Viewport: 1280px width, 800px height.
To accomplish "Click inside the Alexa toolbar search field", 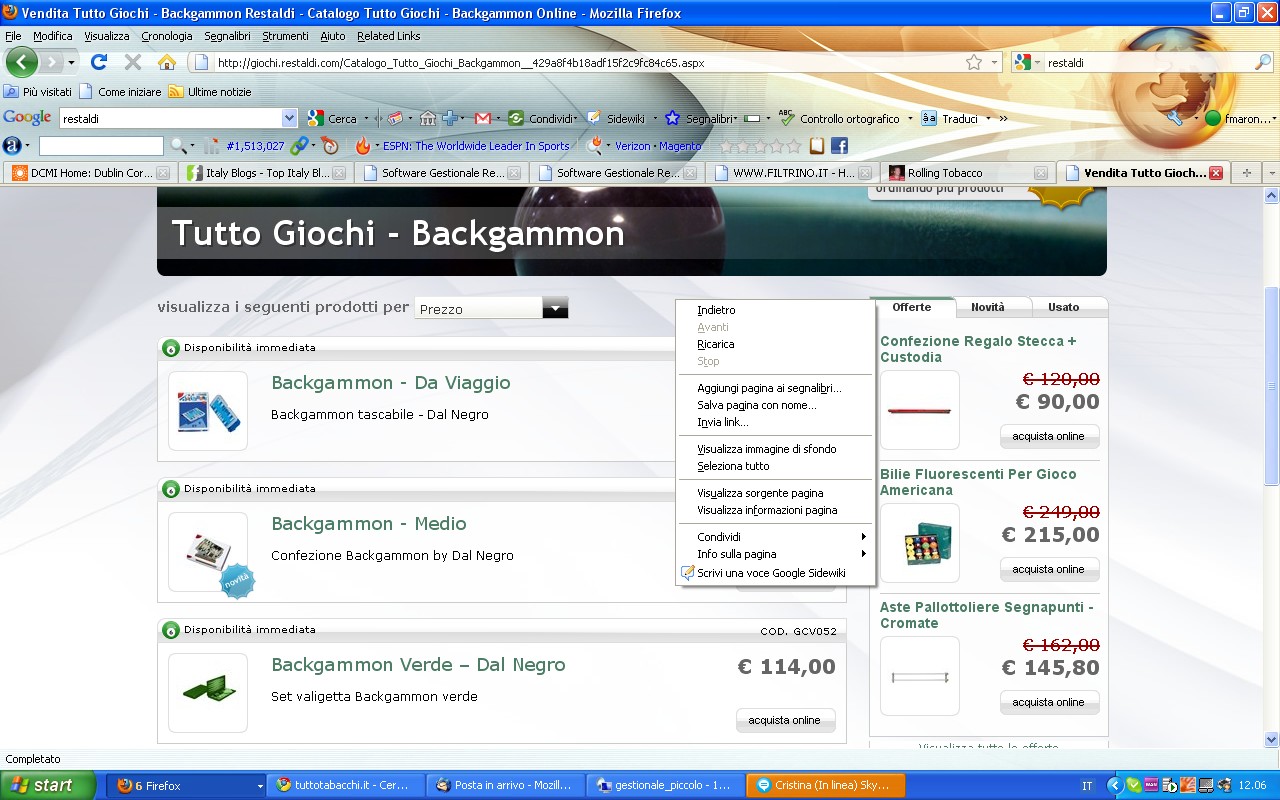I will click(100, 146).
